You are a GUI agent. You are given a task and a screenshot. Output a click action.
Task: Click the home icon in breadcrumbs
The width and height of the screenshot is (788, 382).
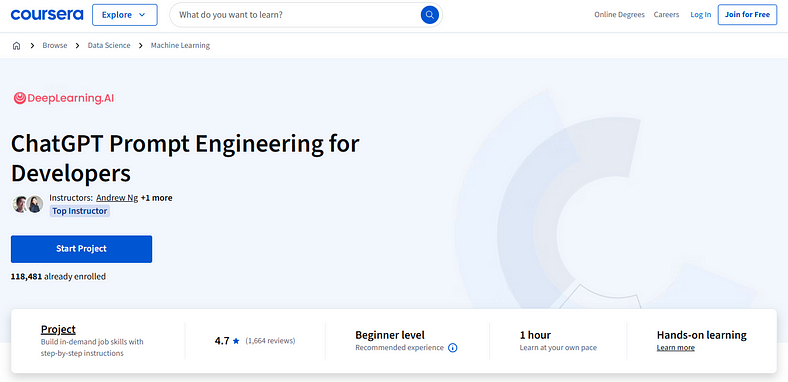17,45
